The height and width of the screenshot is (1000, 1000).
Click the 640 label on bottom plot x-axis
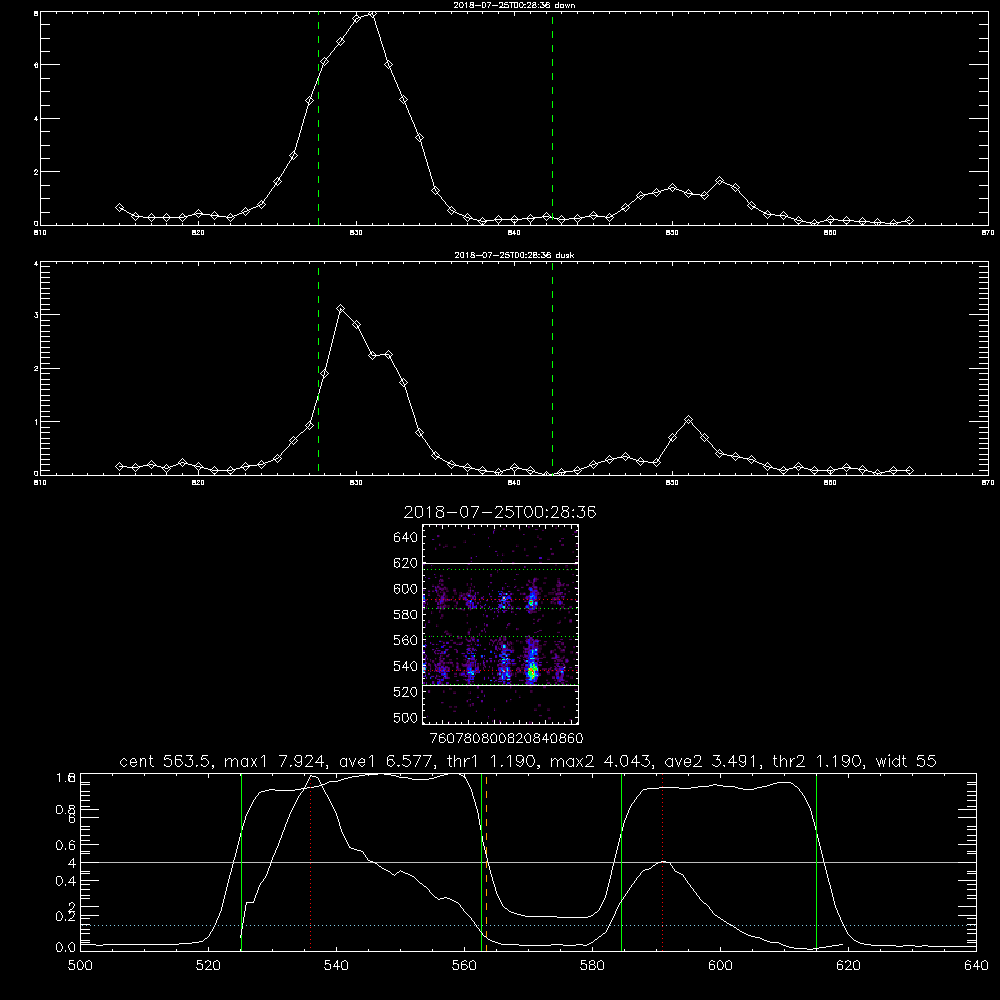coord(976,966)
